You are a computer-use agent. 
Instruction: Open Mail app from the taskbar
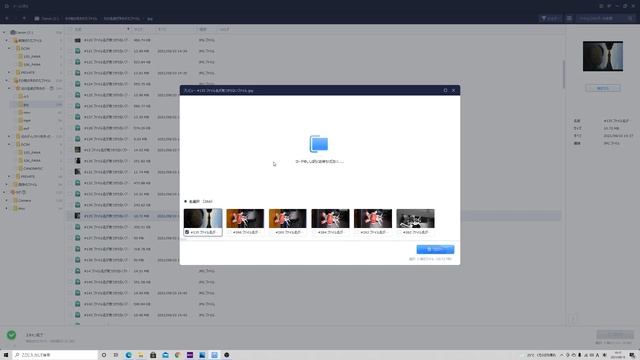[x=165, y=355]
